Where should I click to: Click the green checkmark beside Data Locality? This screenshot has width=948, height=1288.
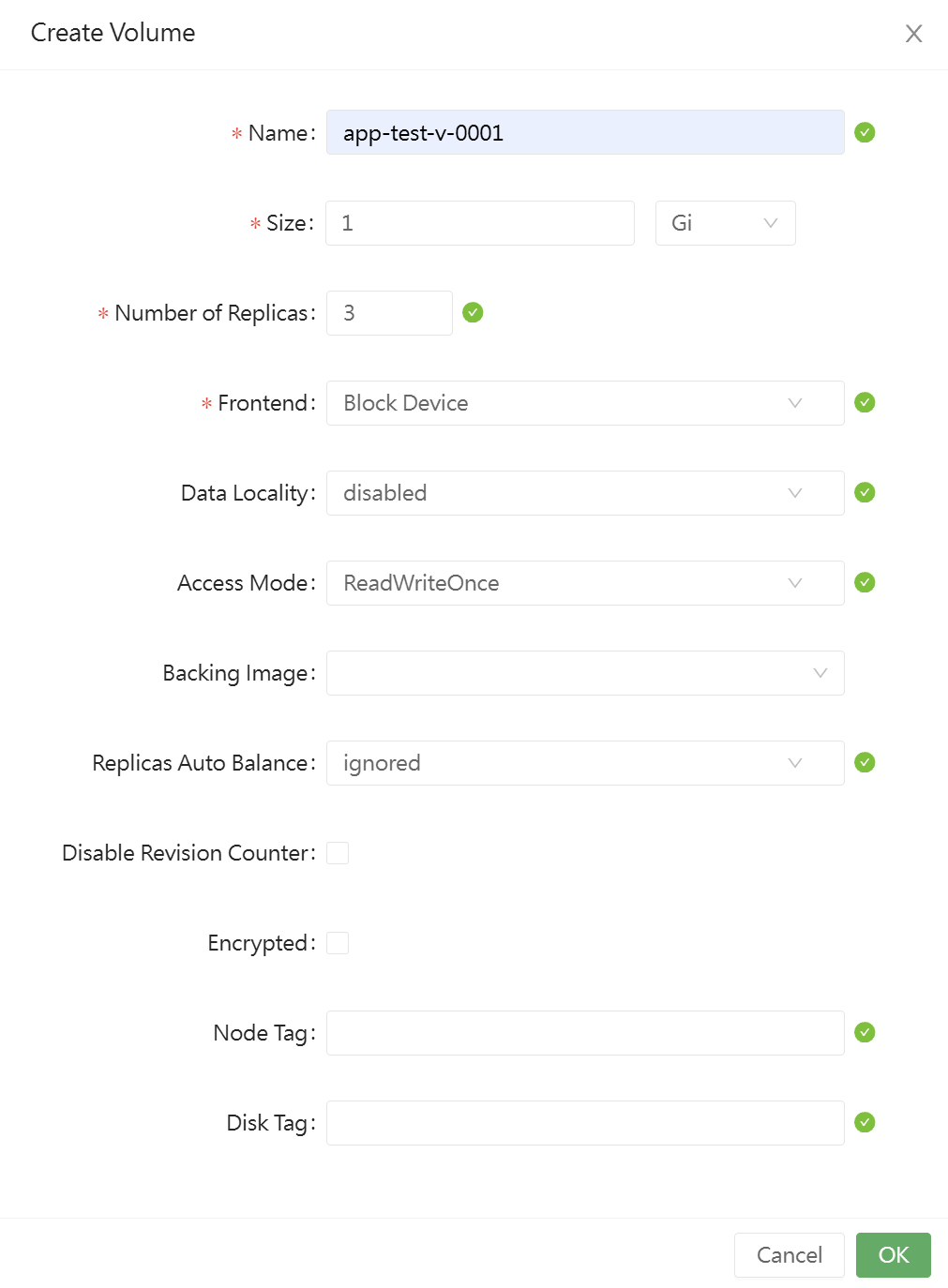(865, 492)
